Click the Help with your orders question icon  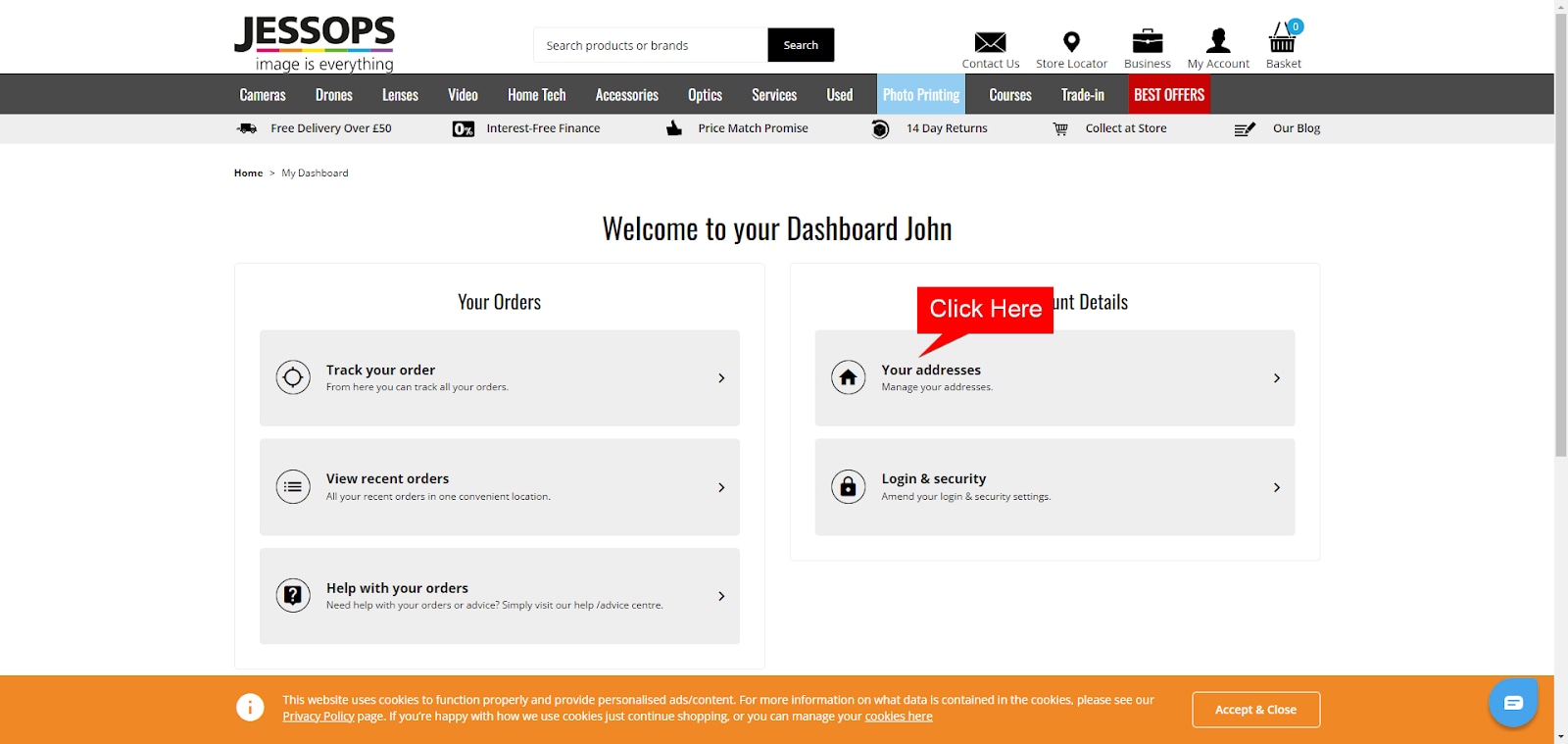293,595
